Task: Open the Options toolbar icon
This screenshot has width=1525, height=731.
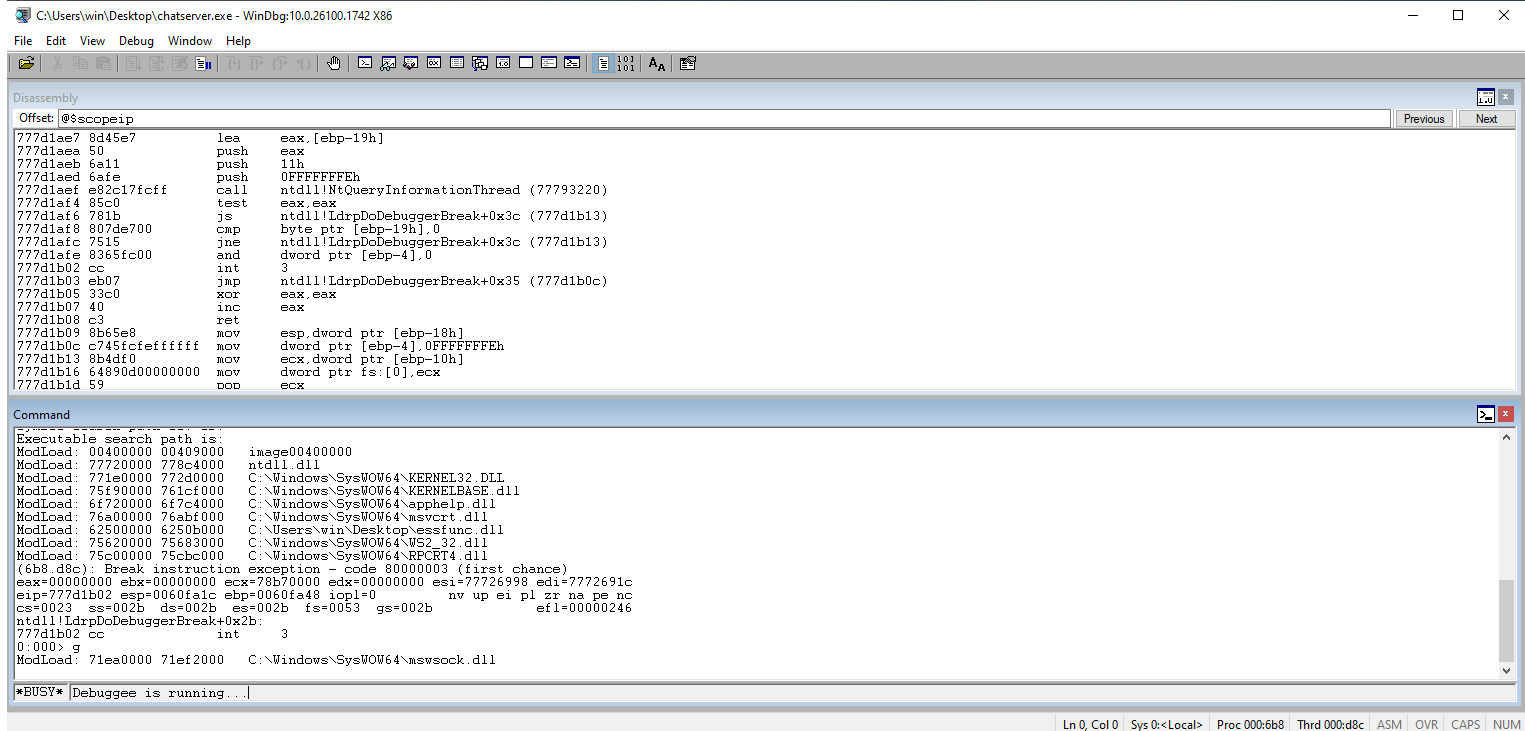Action: (x=687, y=63)
